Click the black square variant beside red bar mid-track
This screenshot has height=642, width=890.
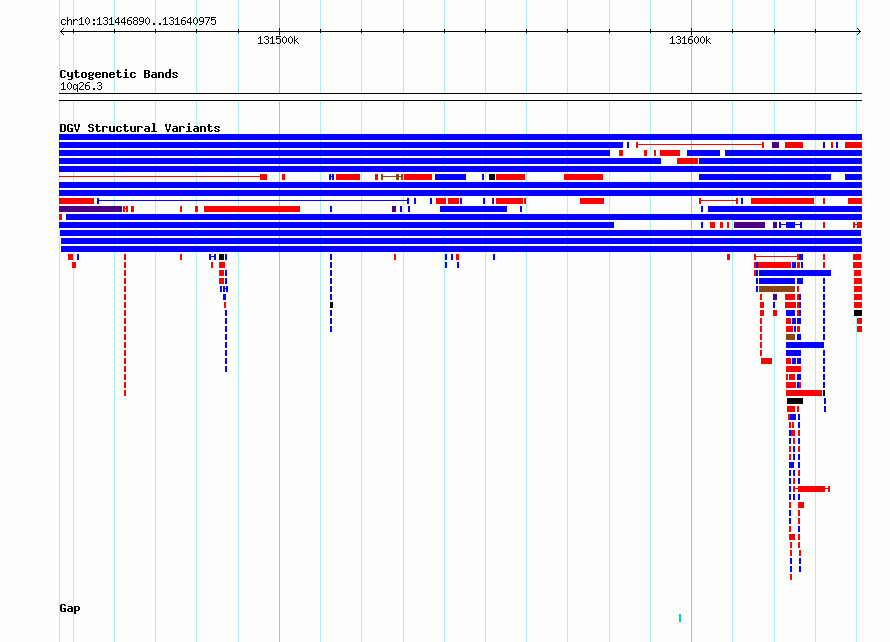pos(492,177)
